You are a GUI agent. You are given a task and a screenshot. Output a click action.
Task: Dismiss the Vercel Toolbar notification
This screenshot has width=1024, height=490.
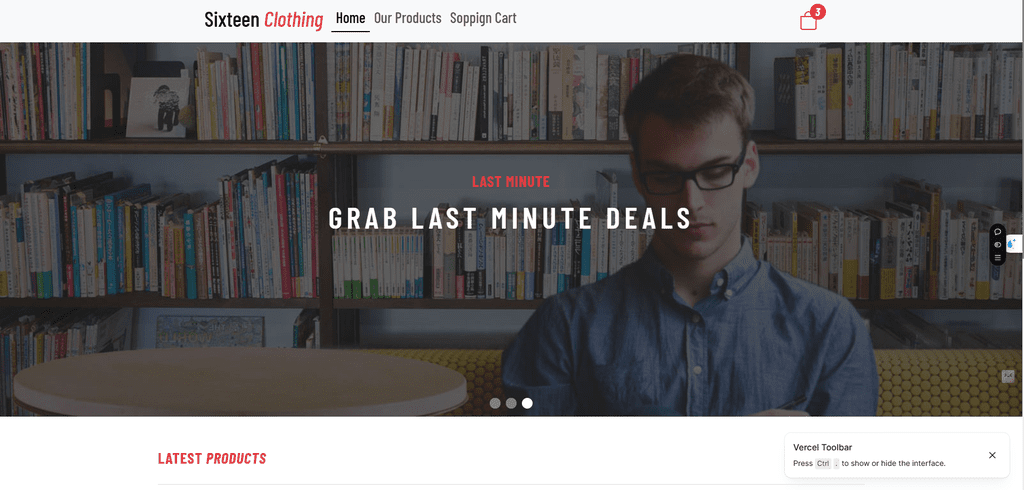tap(992, 455)
